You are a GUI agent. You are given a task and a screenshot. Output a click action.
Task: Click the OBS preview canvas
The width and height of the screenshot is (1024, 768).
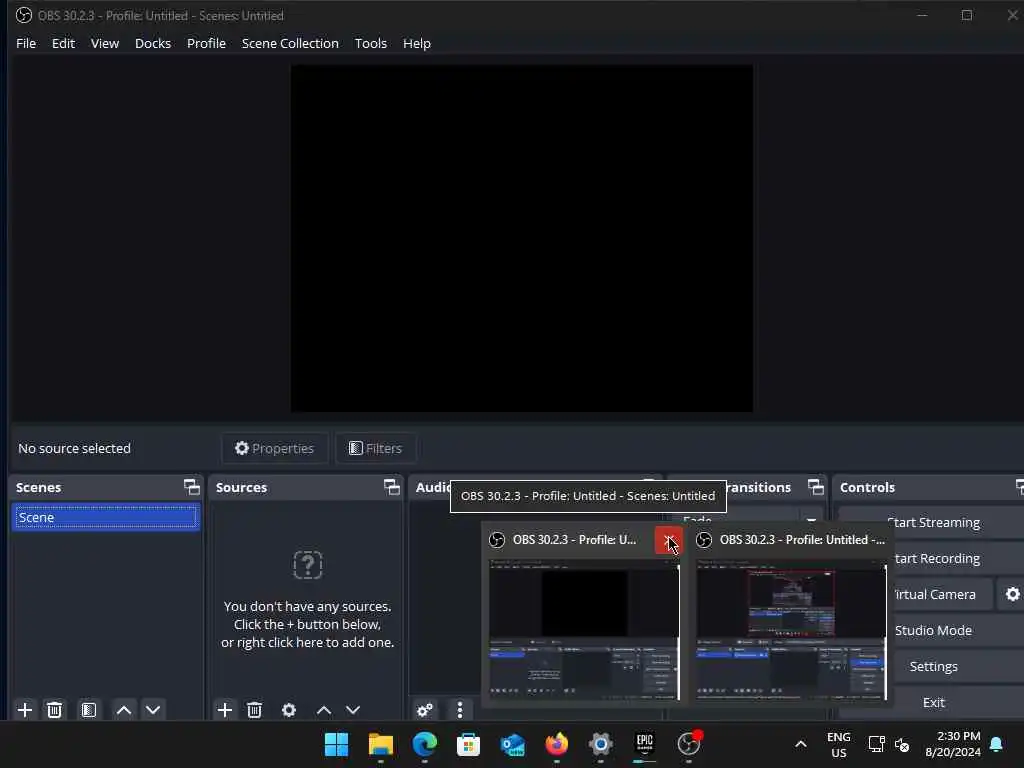coord(522,238)
